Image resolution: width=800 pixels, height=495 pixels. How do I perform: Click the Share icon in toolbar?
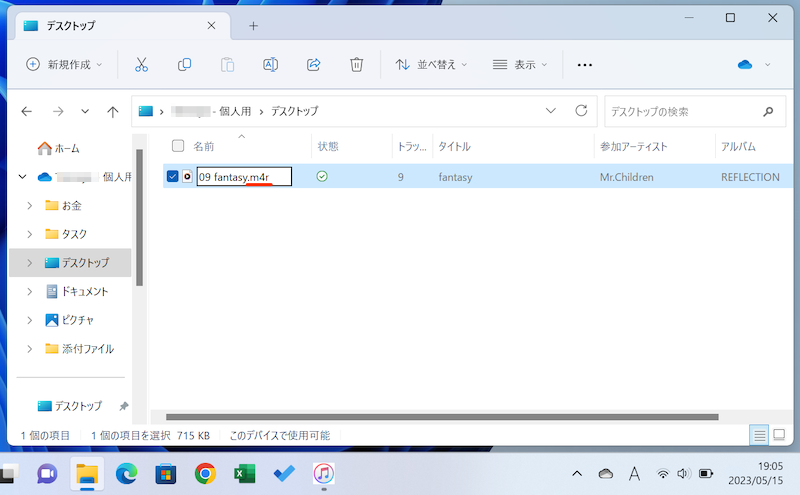[313, 64]
